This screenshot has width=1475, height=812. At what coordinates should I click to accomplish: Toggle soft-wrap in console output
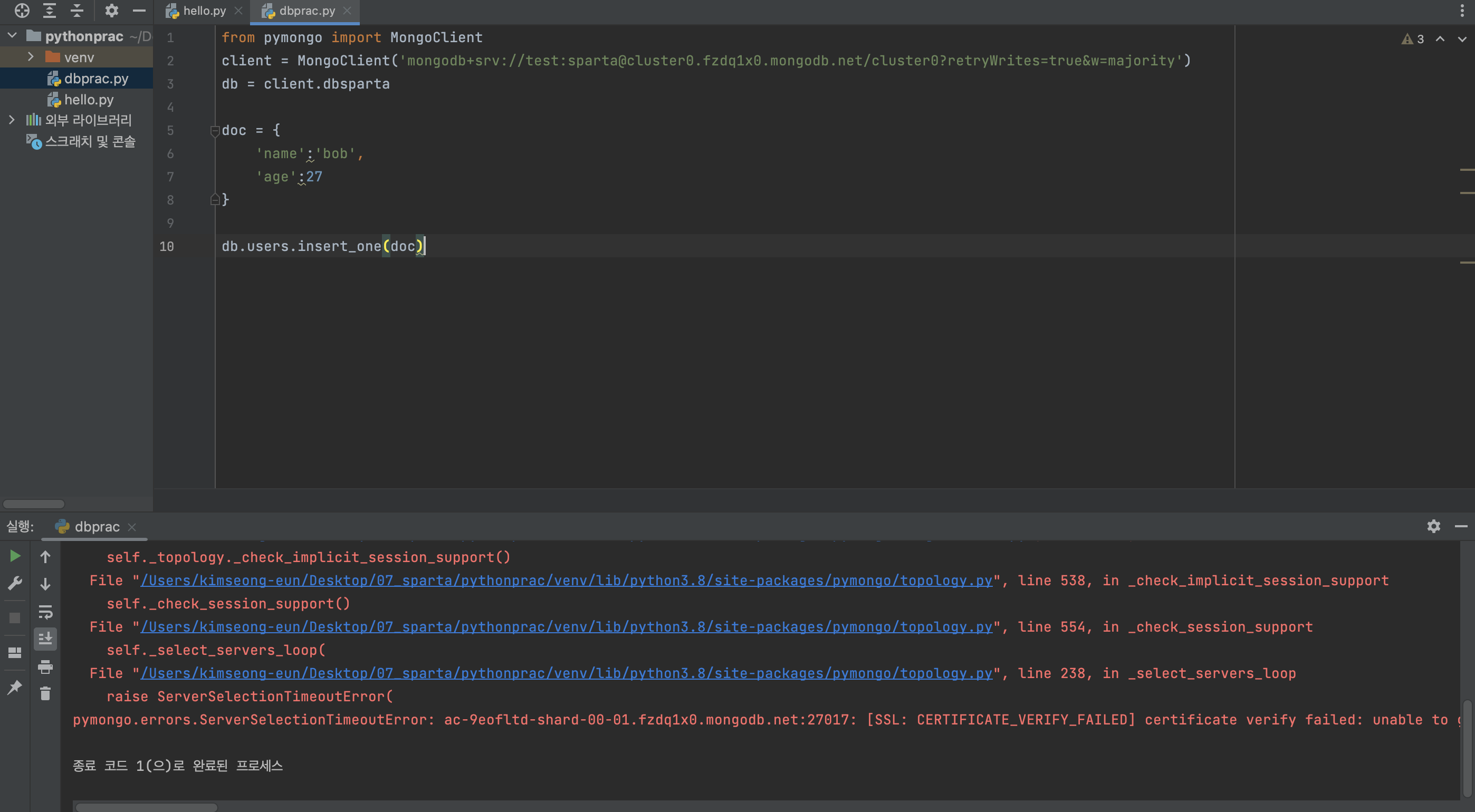click(x=45, y=611)
